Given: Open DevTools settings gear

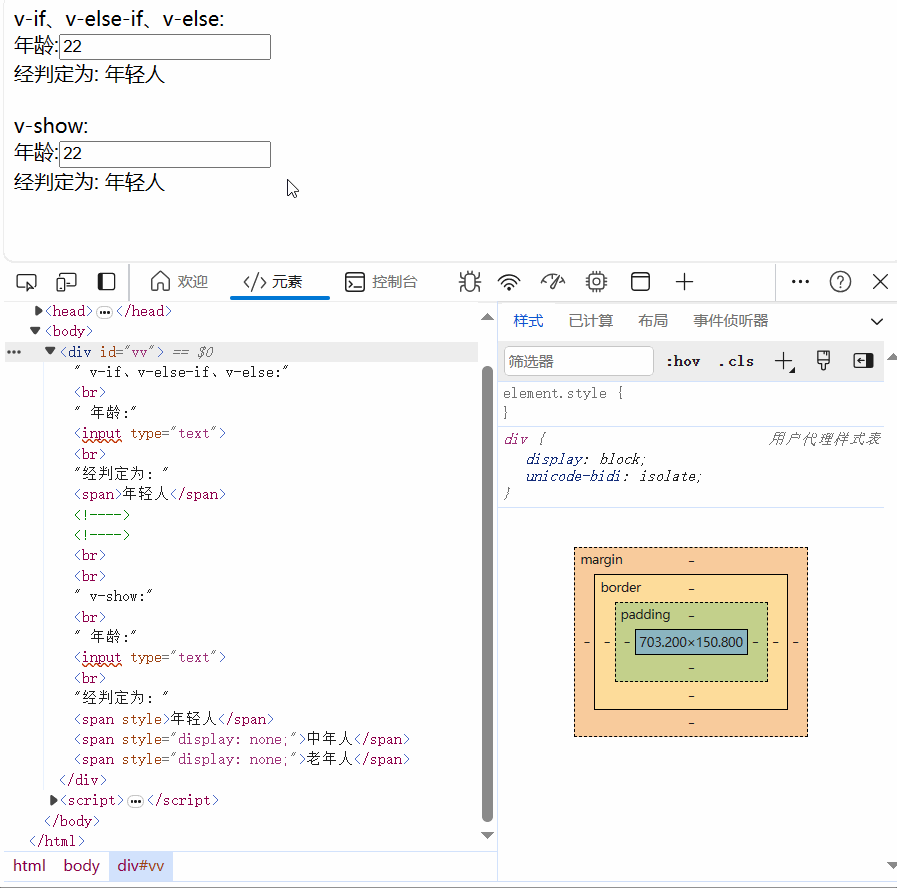Looking at the screenshot, I should pyautogui.click(x=596, y=282).
